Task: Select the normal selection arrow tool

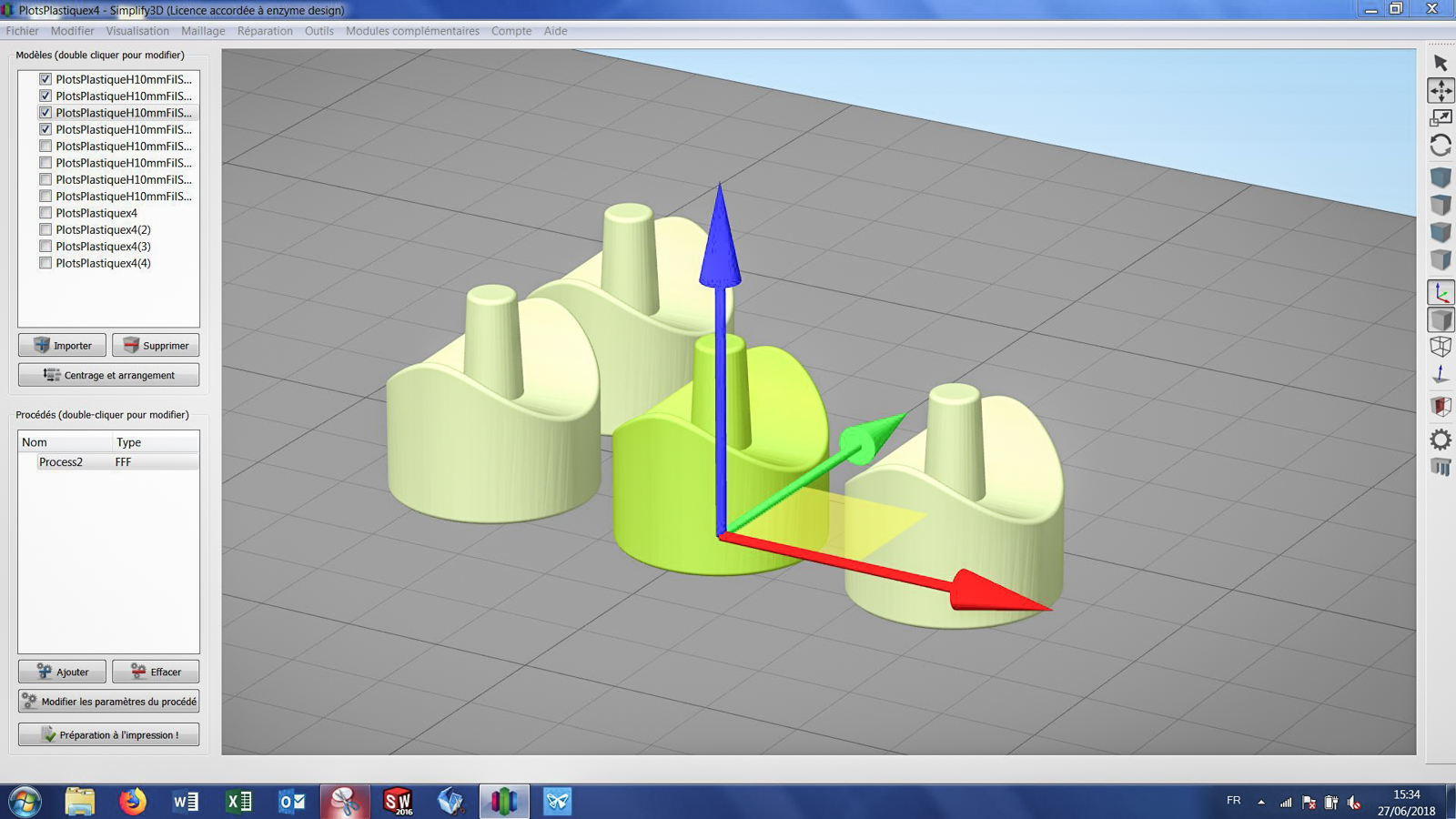Action: [x=1441, y=63]
